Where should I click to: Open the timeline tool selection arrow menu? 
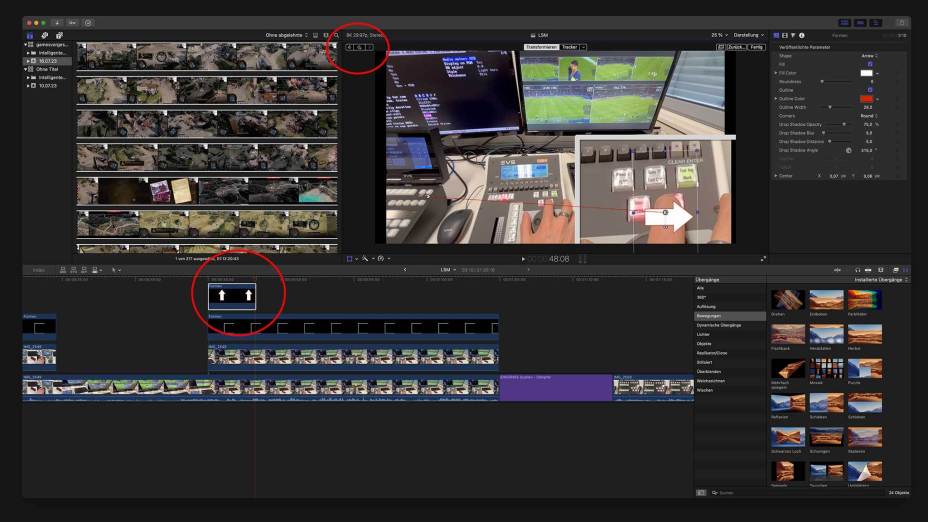tap(116, 270)
